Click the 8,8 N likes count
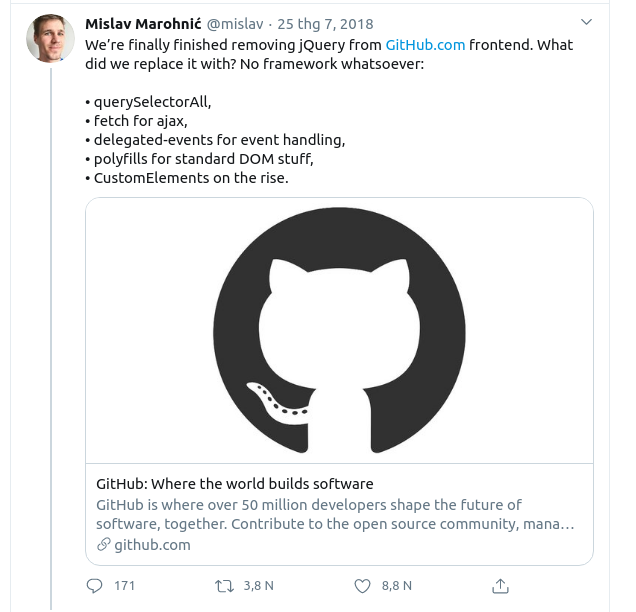This screenshot has width=636, height=612. 396,585
